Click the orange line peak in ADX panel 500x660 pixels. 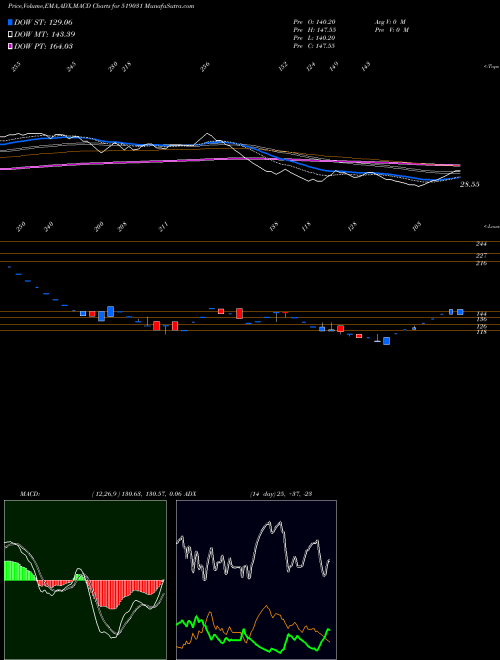tap(266, 607)
